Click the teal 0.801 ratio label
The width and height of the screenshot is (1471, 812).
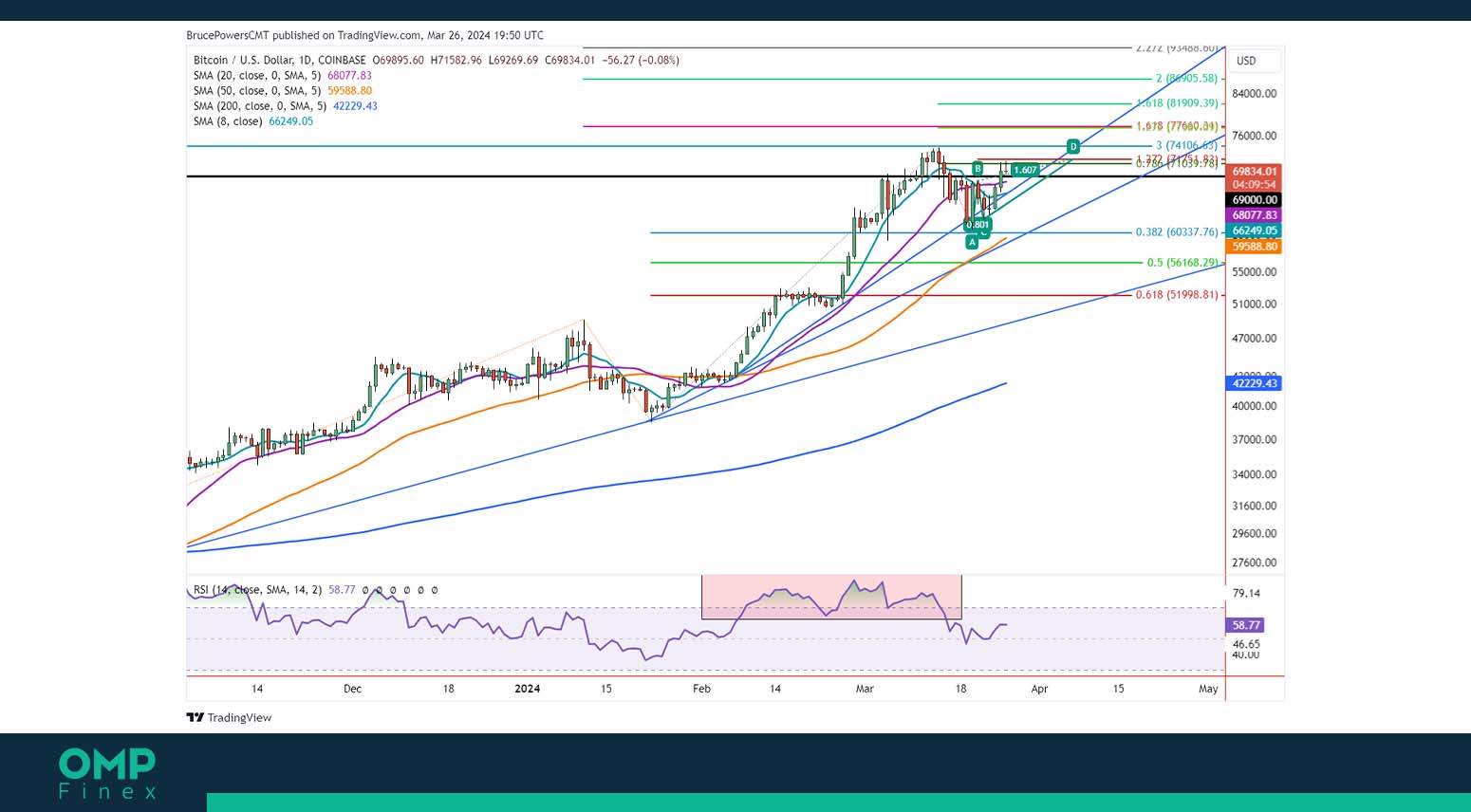coord(978,225)
